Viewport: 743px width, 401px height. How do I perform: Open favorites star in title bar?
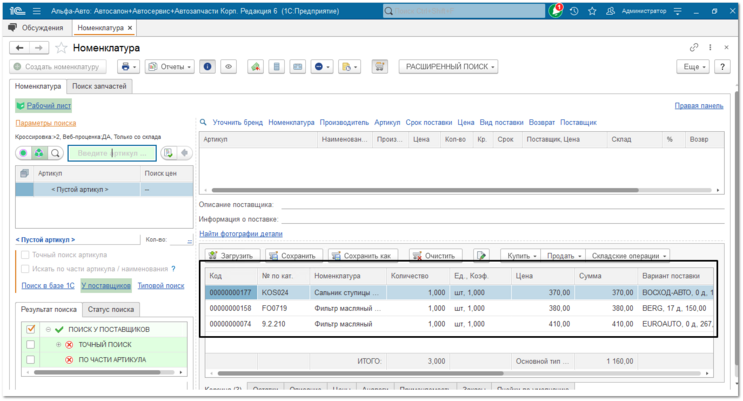(x=592, y=11)
